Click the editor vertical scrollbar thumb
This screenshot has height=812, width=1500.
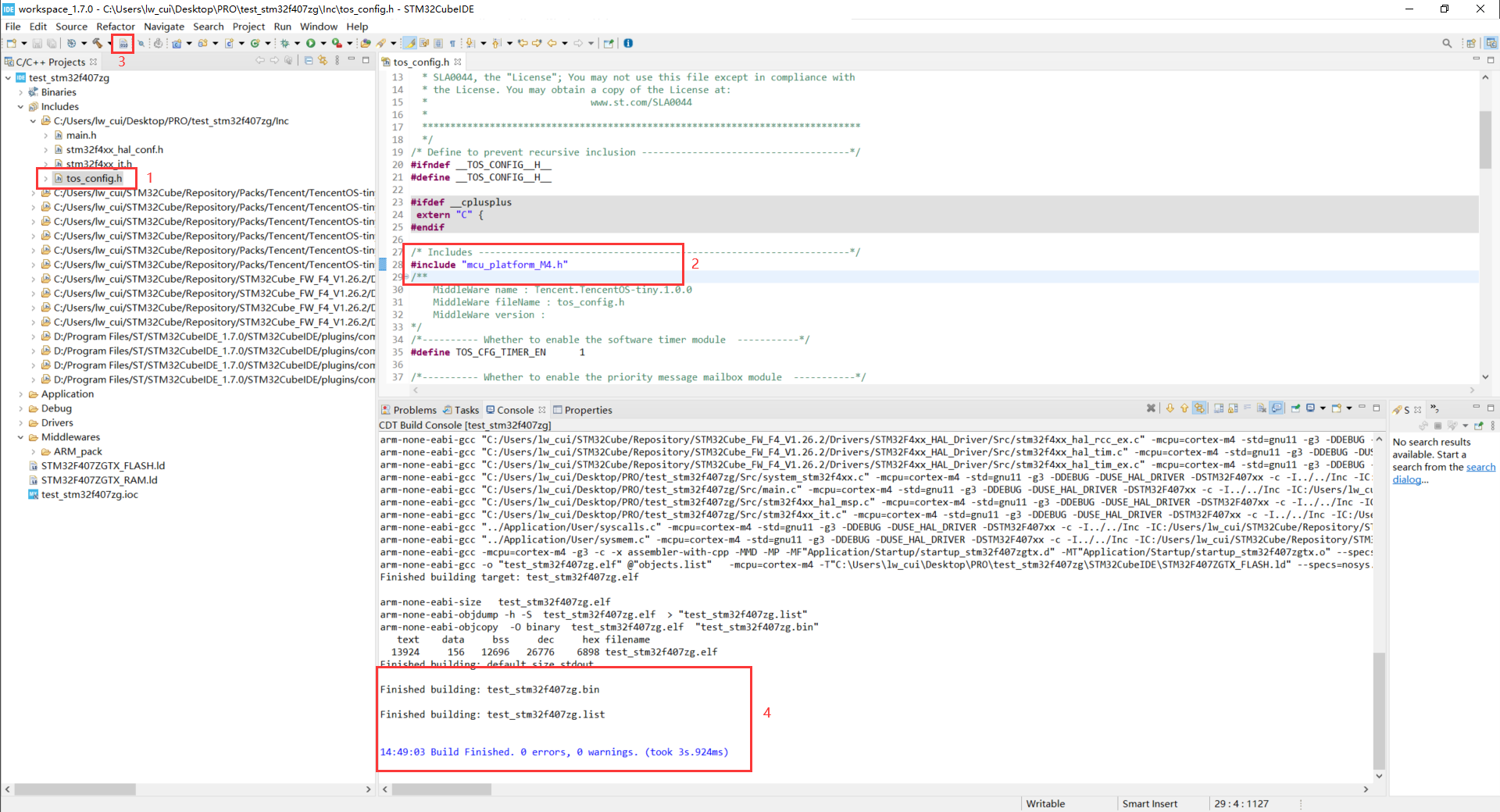1485,139
